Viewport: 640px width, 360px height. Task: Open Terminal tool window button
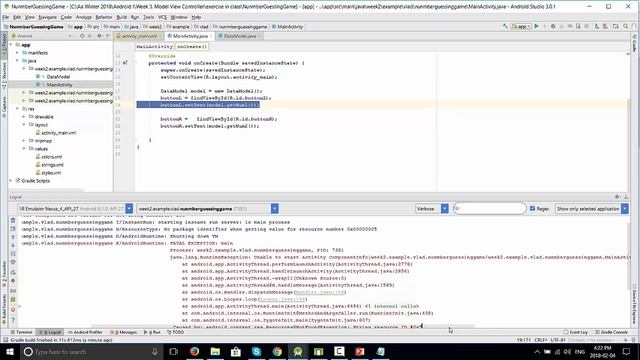pyautogui.click(x=22, y=332)
